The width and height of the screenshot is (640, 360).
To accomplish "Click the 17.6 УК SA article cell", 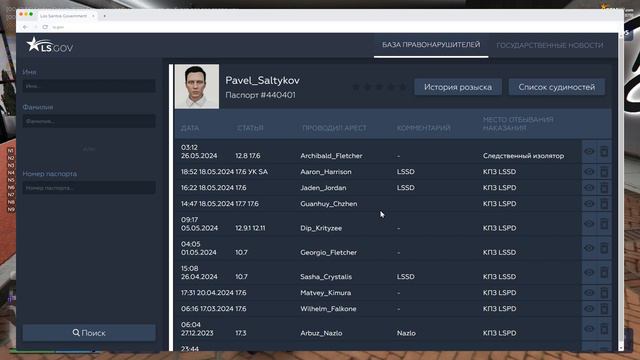I will [251, 172].
